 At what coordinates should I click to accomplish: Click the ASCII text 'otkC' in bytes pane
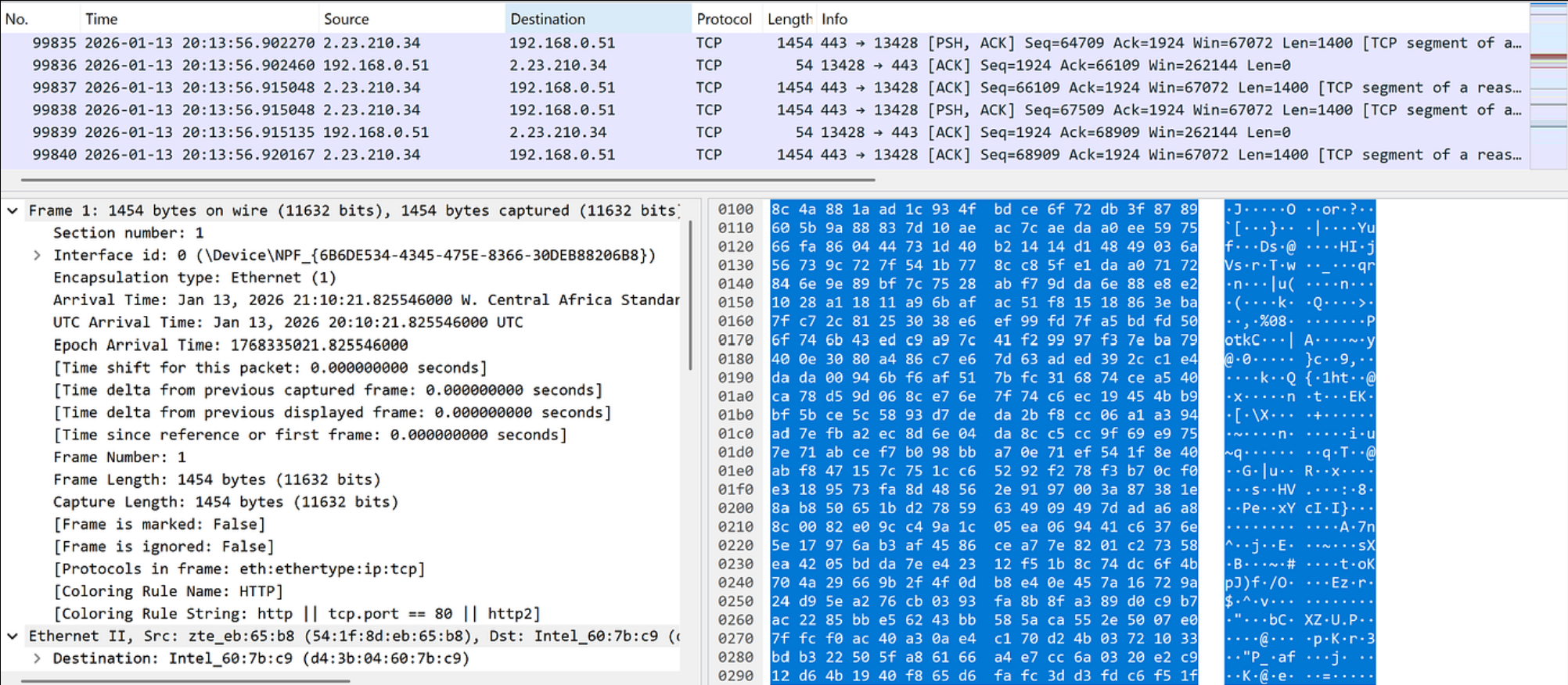(1243, 340)
